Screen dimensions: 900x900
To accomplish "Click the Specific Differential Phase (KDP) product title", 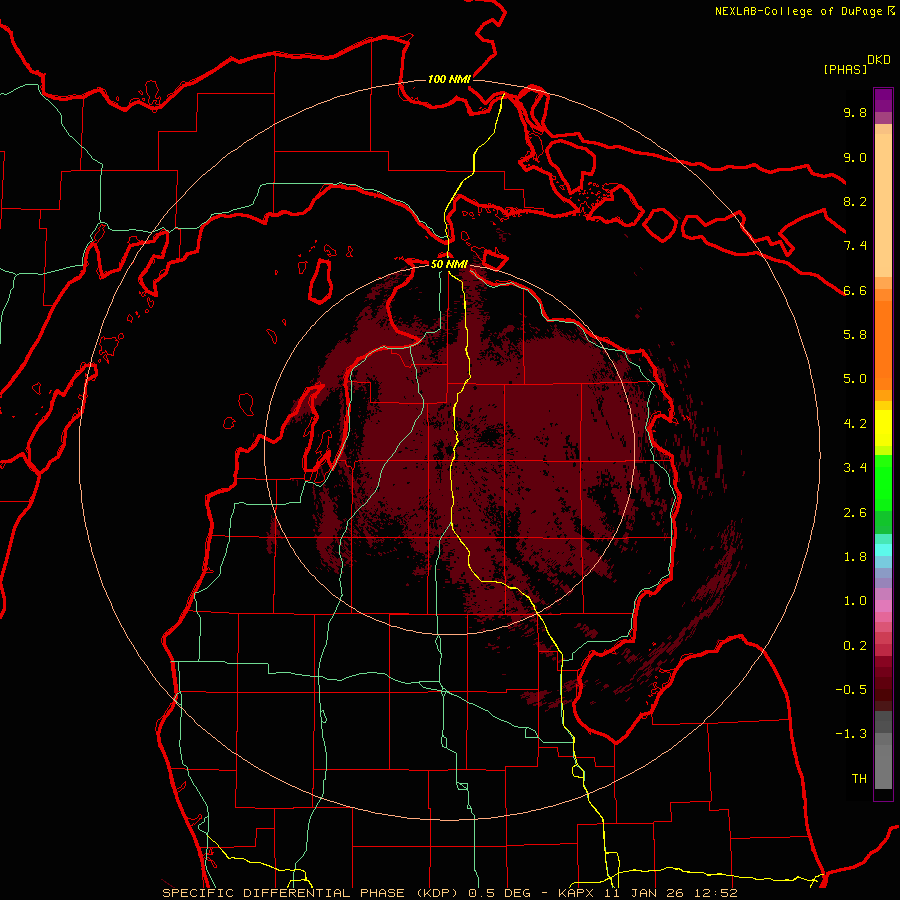I will pyautogui.click(x=311, y=893).
